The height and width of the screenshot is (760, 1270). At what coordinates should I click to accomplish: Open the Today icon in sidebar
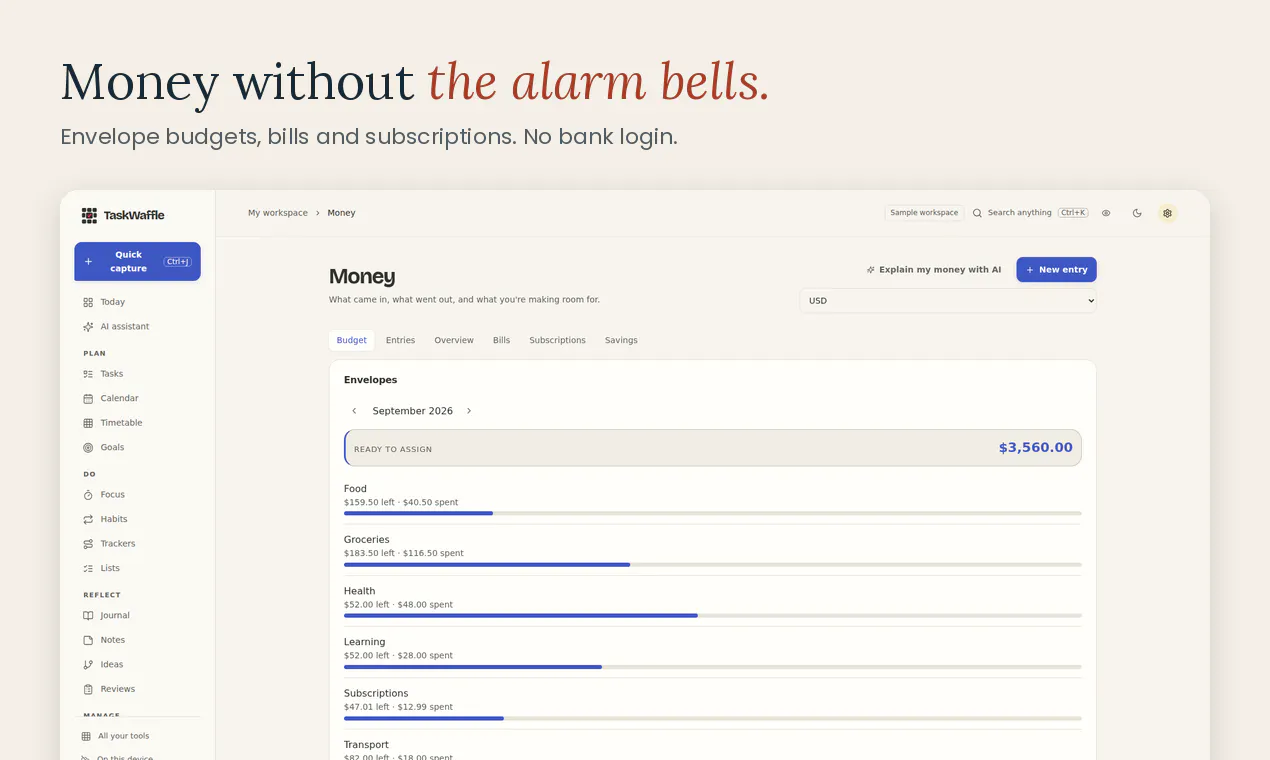pos(88,302)
